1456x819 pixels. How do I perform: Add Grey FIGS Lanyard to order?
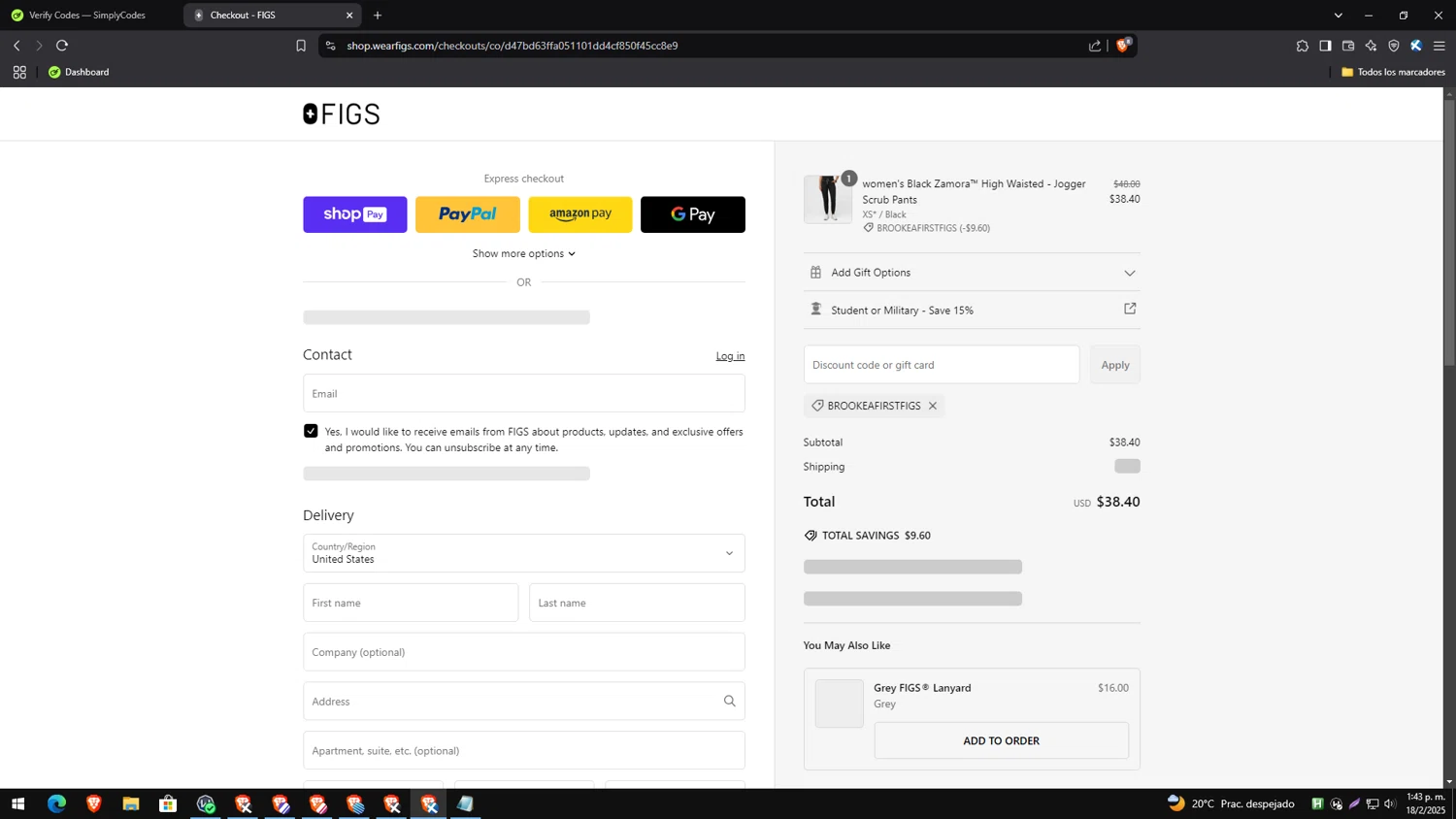(1001, 740)
